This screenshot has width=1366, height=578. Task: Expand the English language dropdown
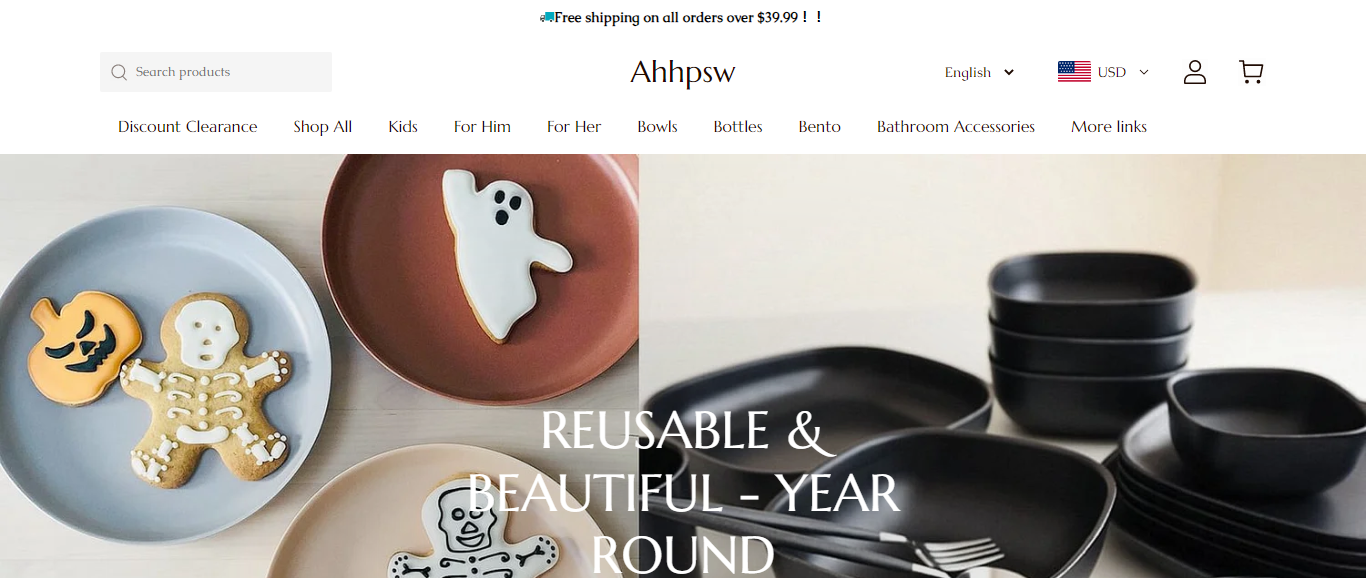[x=979, y=72]
